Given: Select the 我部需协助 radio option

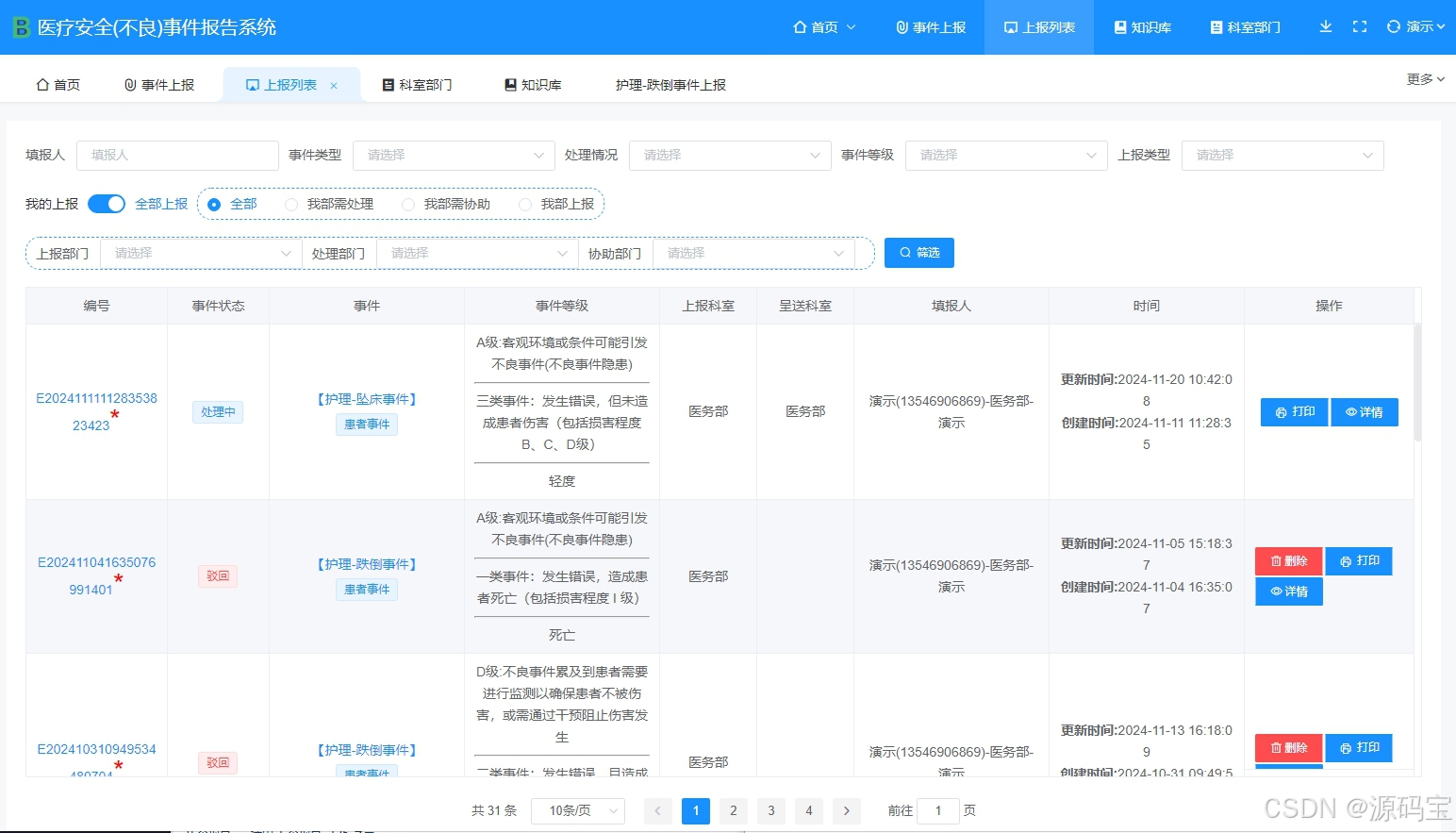Looking at the screenshot, I should pos(446,204).
